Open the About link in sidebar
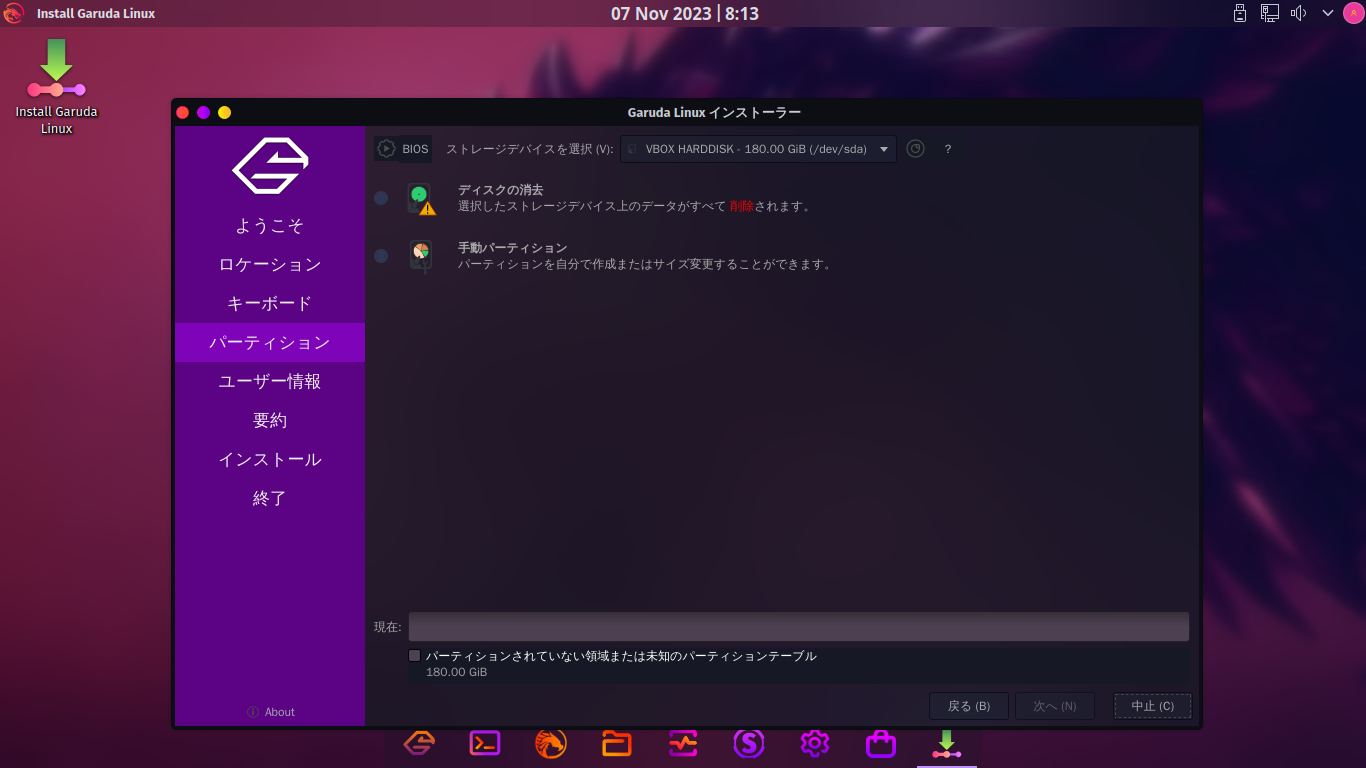 280,712
